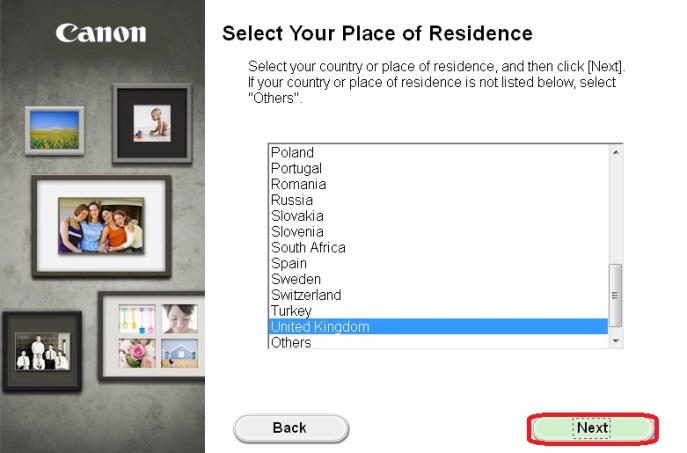Pick Slovakia from the country list
This screenshot has height=453, width=687.
[x=297, y=216]
